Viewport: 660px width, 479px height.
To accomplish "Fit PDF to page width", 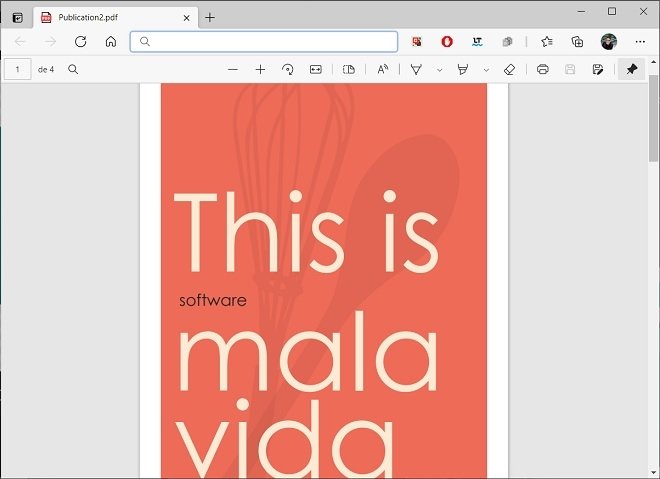I will (316, 69).
